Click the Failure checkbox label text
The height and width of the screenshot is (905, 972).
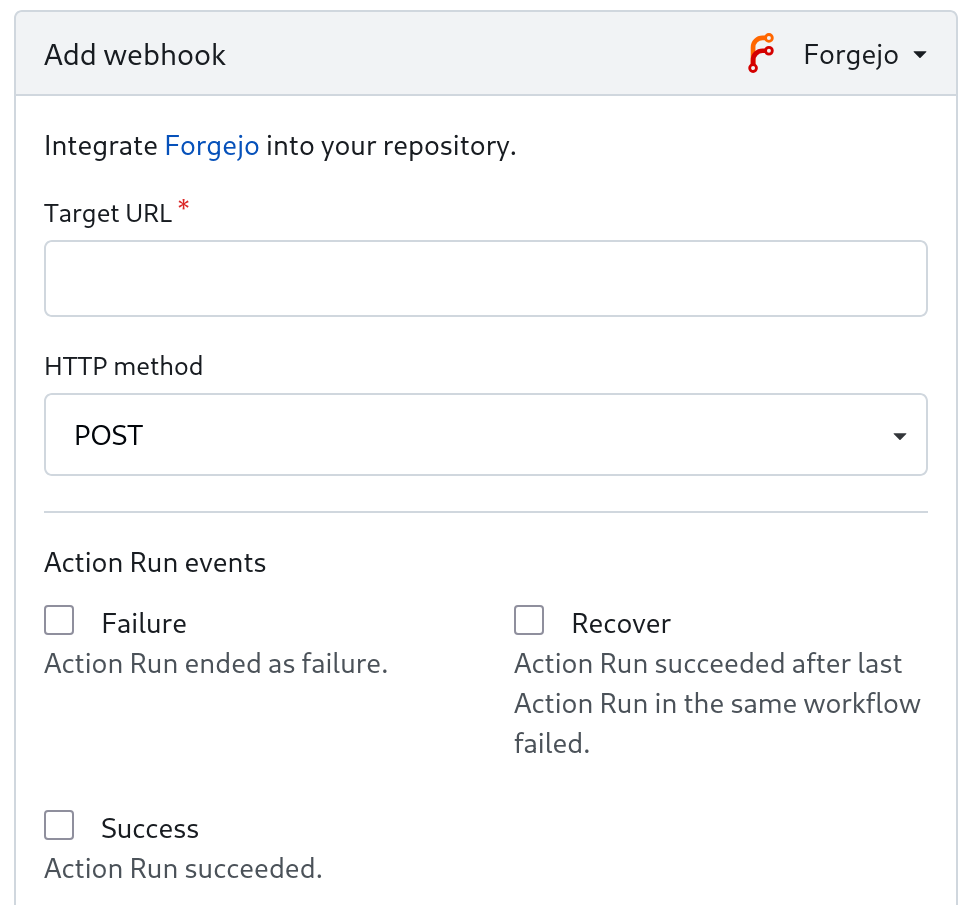[144, 624]
